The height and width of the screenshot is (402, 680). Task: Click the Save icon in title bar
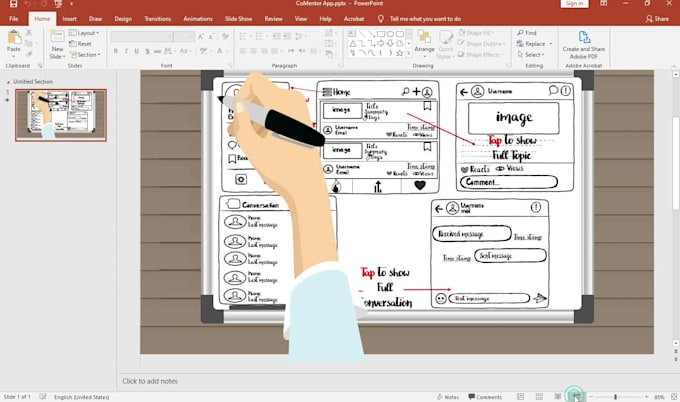coord(13,4)
